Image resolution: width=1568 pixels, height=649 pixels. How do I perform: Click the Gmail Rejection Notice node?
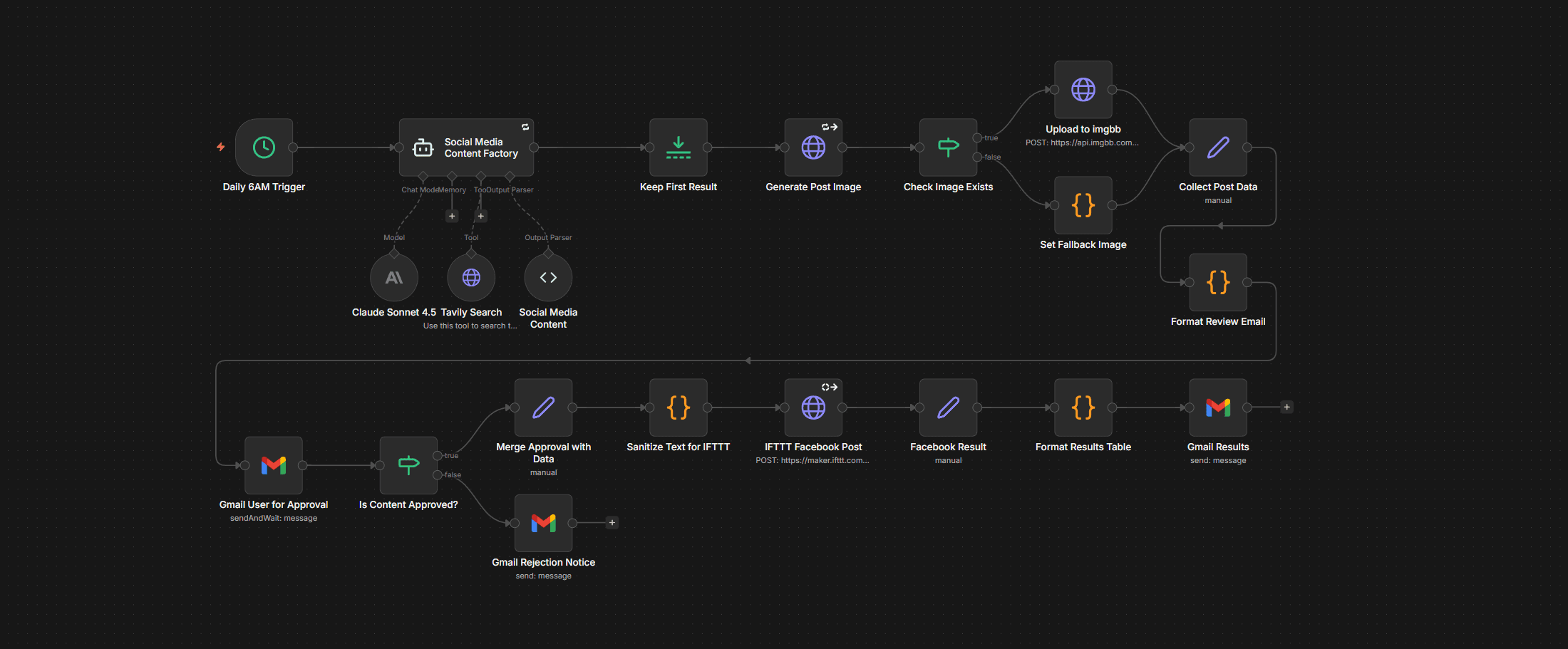pyautogui.click(x=543, y=523)
